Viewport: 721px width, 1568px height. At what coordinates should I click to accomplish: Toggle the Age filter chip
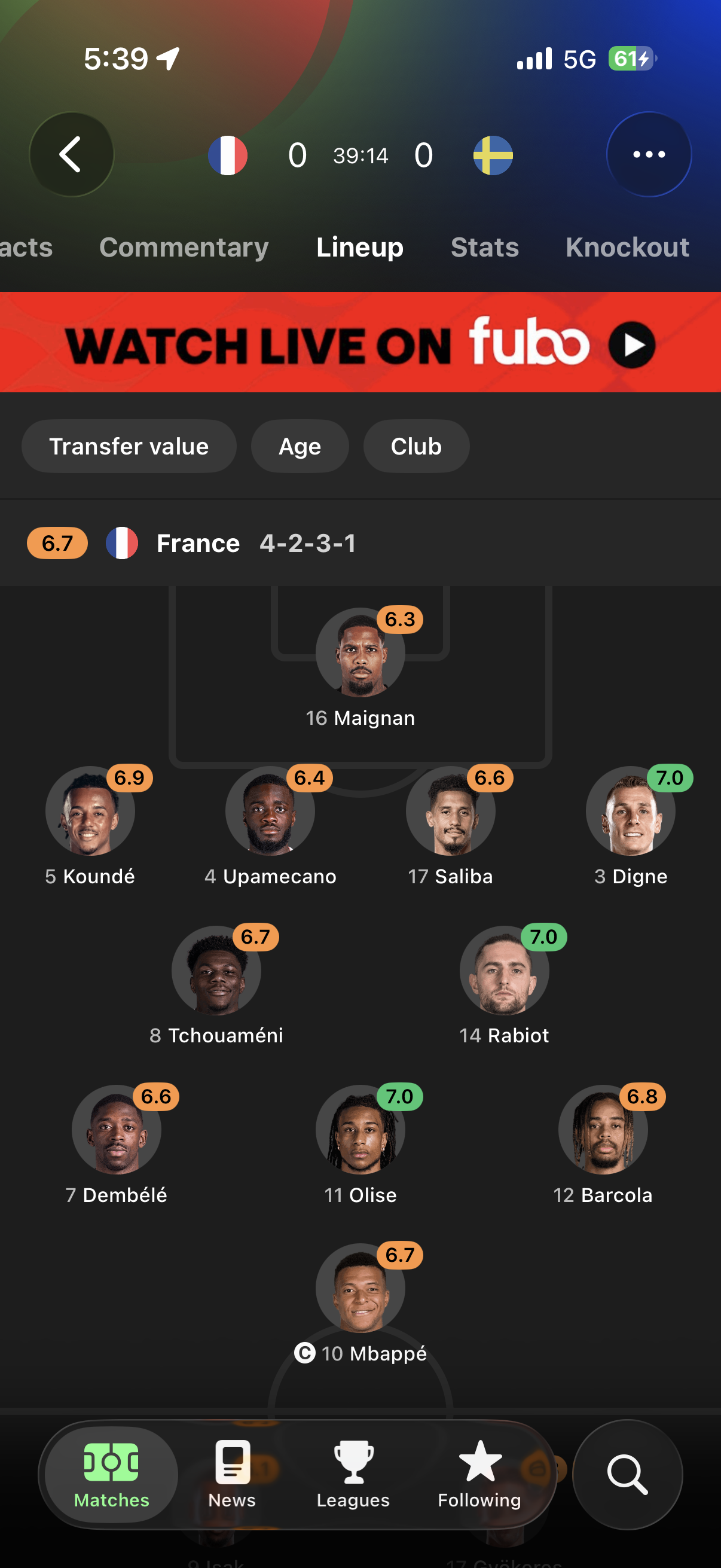tap(300, 446)
